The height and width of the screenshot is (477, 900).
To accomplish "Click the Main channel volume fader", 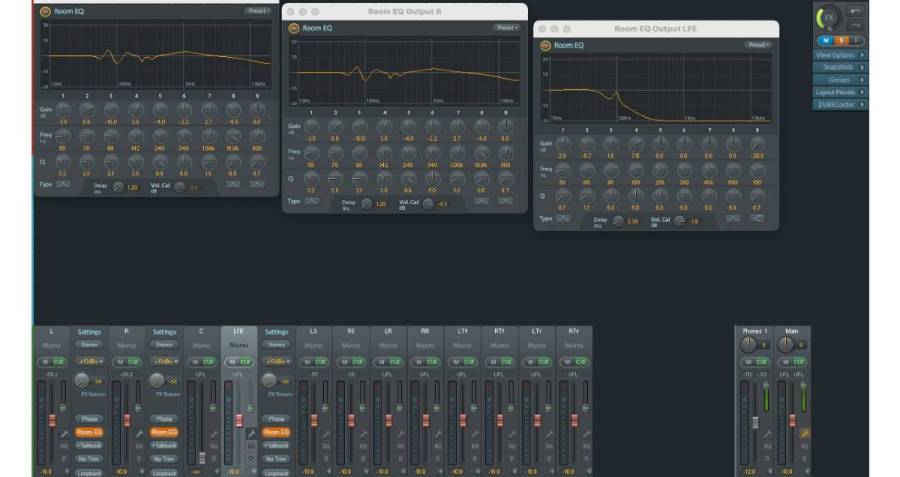I will click(792, 420).
